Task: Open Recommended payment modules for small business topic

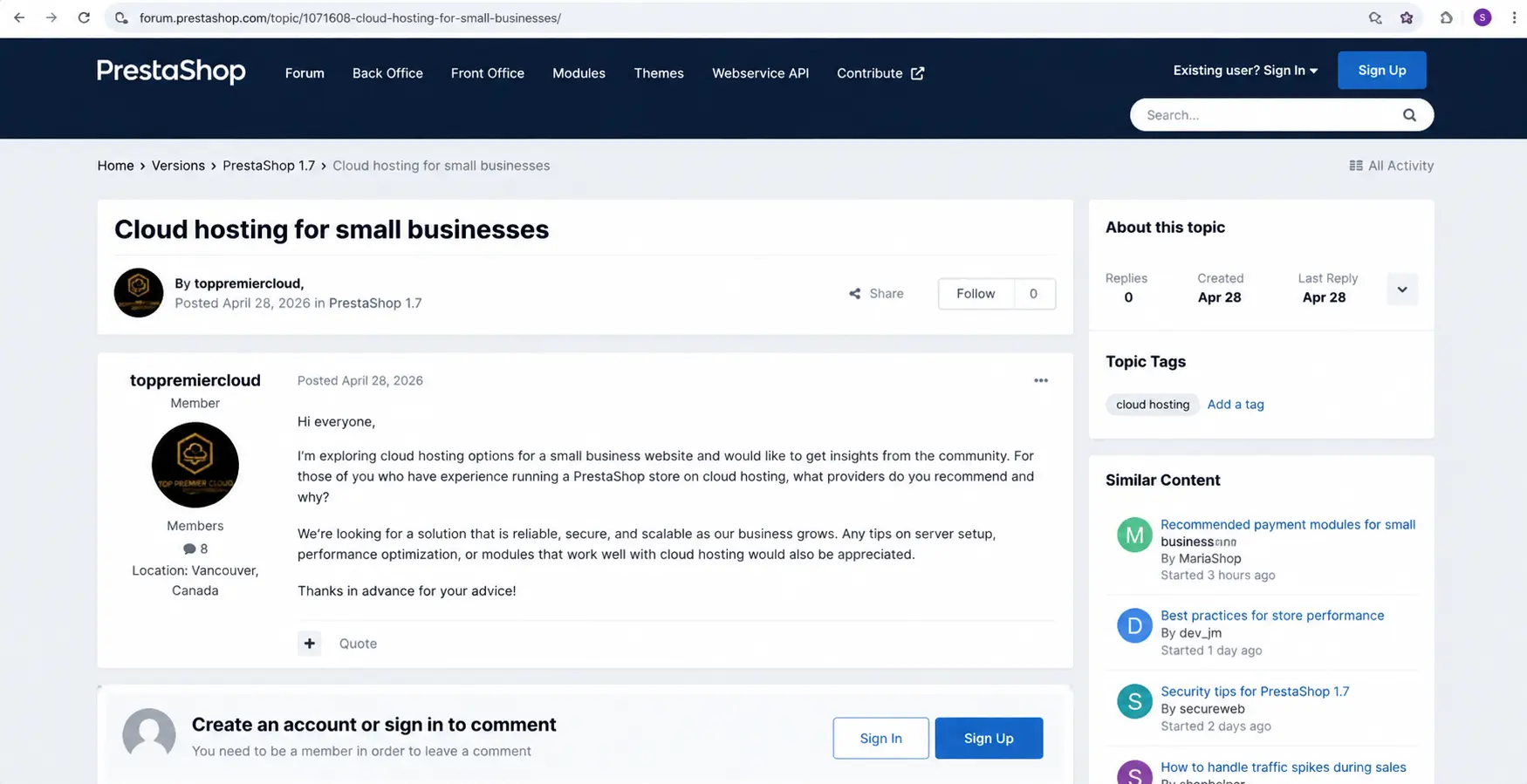Action: tap(1288, 533)
